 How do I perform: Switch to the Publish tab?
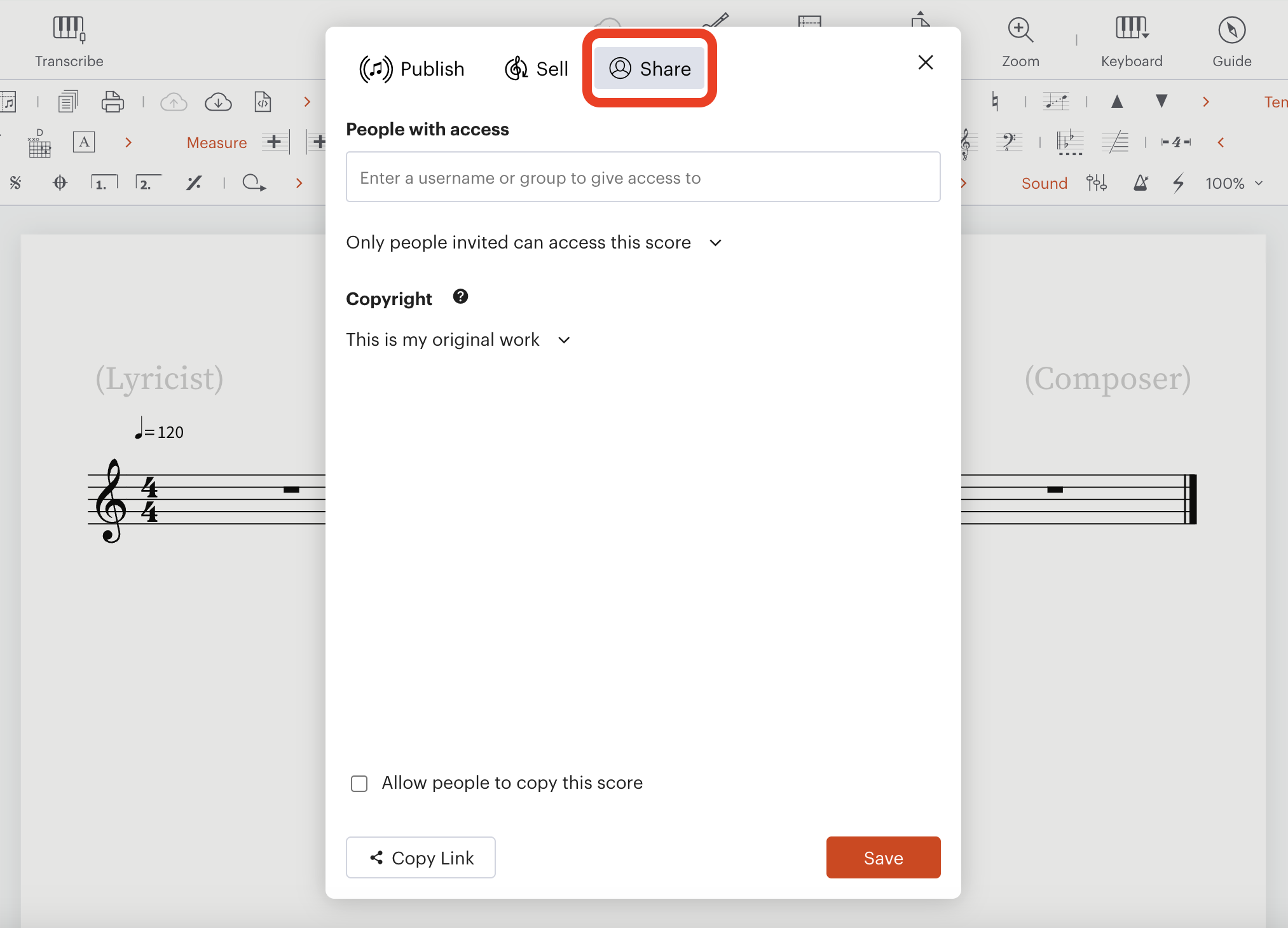click(x=412, y=69)
